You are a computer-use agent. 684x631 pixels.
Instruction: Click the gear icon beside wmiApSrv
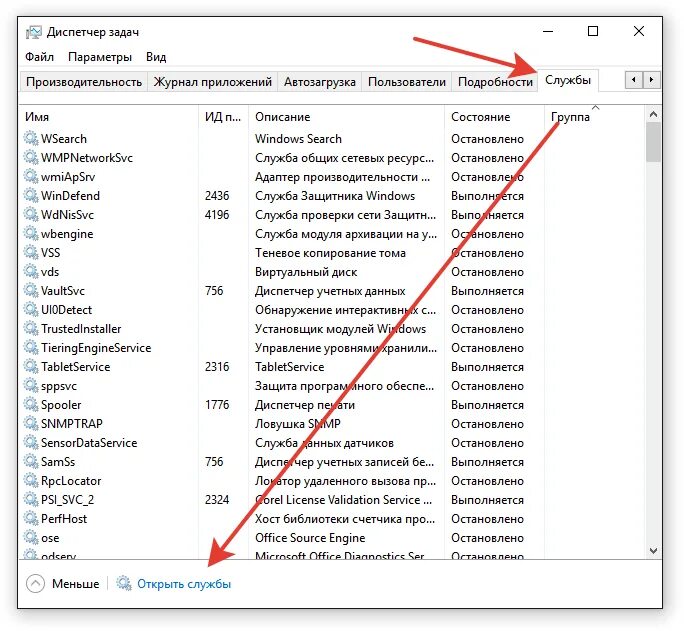pos(31,177)
